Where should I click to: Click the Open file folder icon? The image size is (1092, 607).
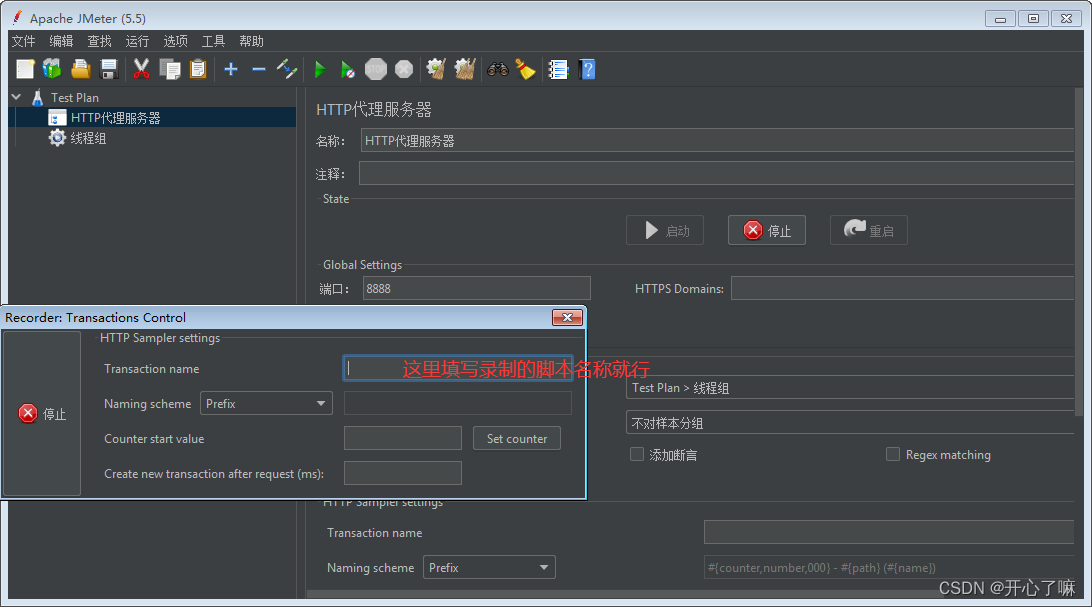click(81, 69)
